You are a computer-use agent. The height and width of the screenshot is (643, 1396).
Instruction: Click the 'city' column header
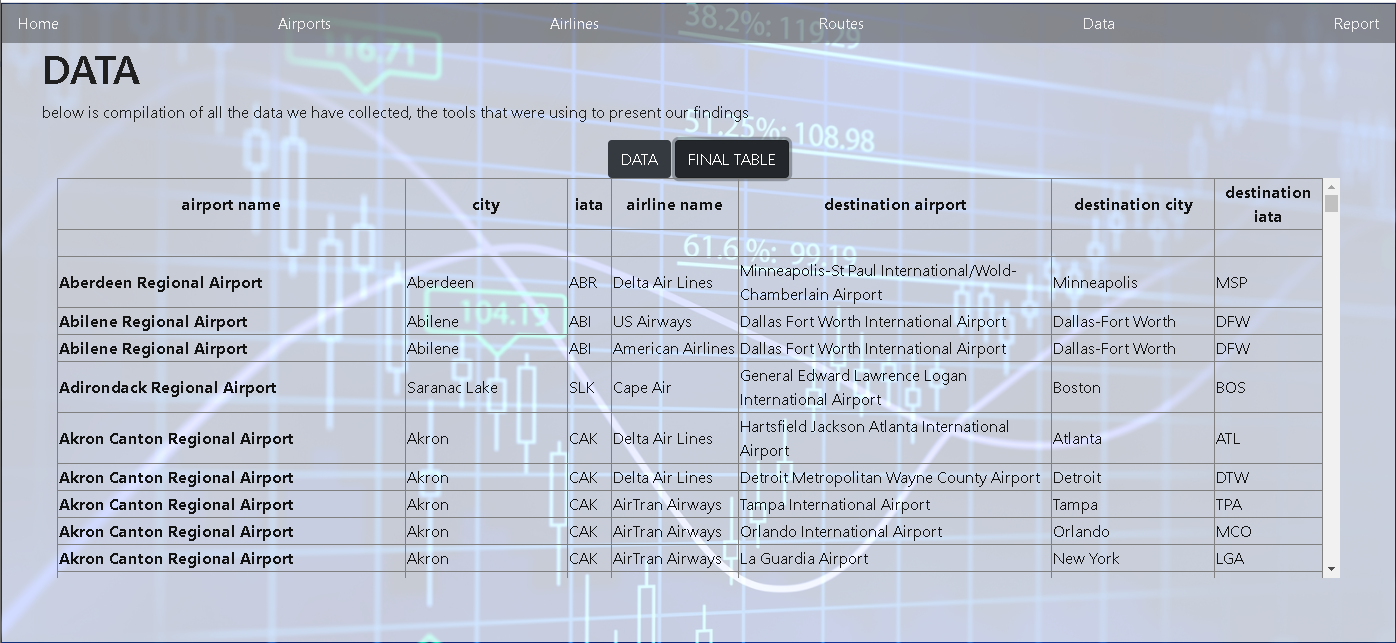(486, 204)
